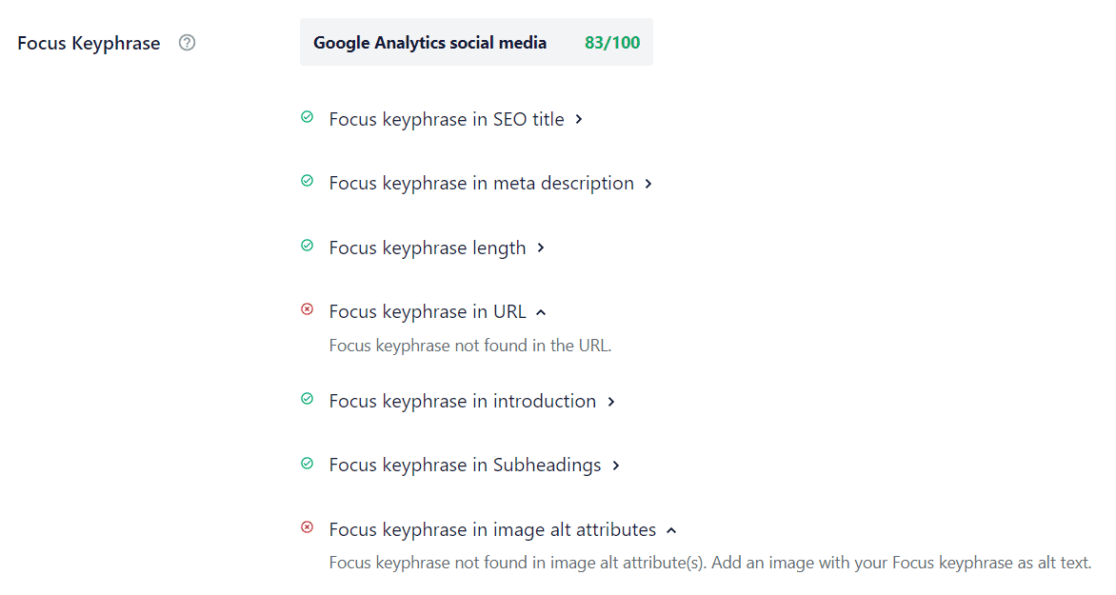Expand the Focus keyphrase in Subheadings item
Viewport: 1116px width, 595px height.
click(x=616, y=464)
